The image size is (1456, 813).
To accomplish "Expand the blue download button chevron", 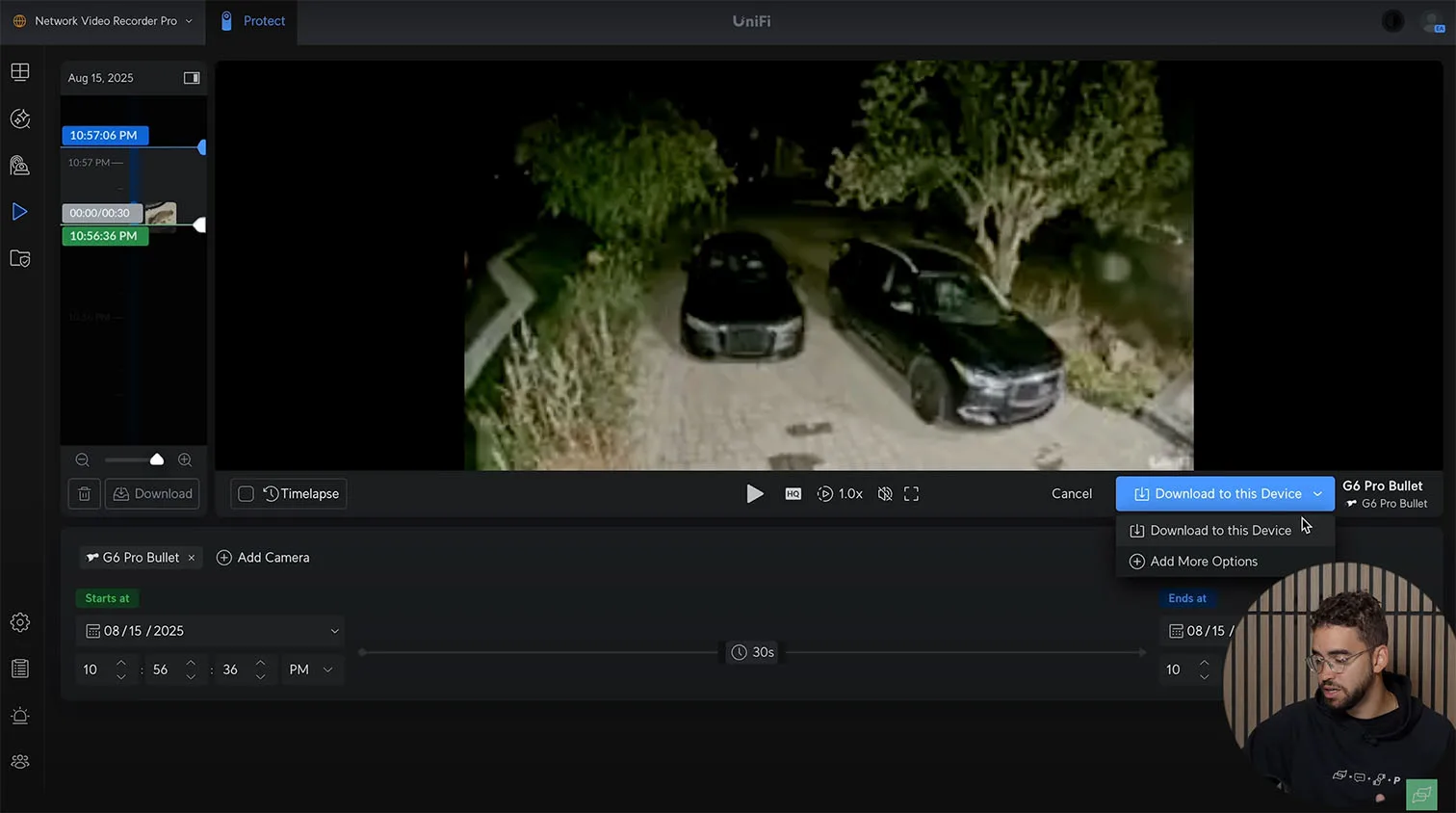I will point(1318,494).
